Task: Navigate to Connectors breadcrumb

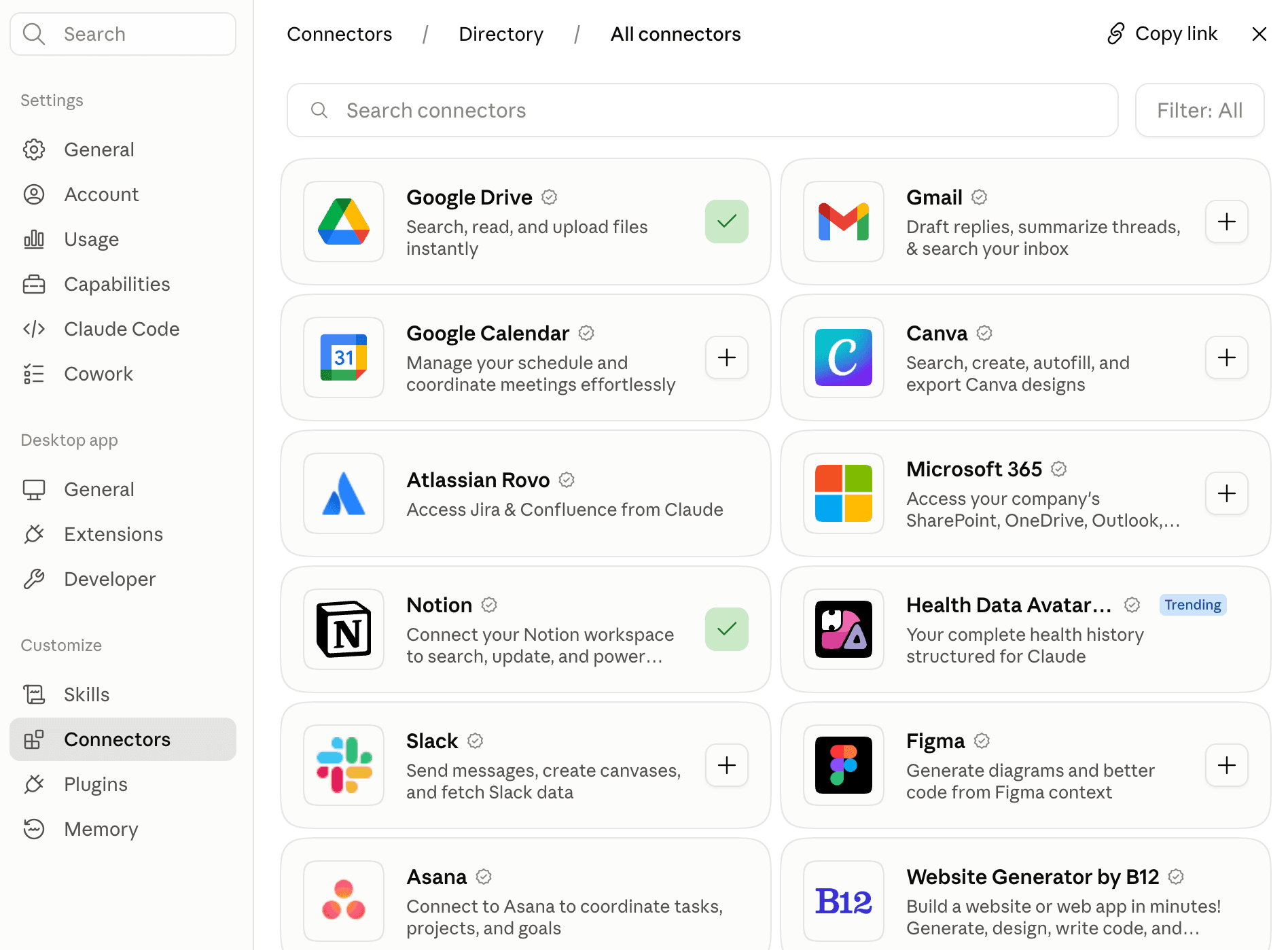Action: (340, 34)
